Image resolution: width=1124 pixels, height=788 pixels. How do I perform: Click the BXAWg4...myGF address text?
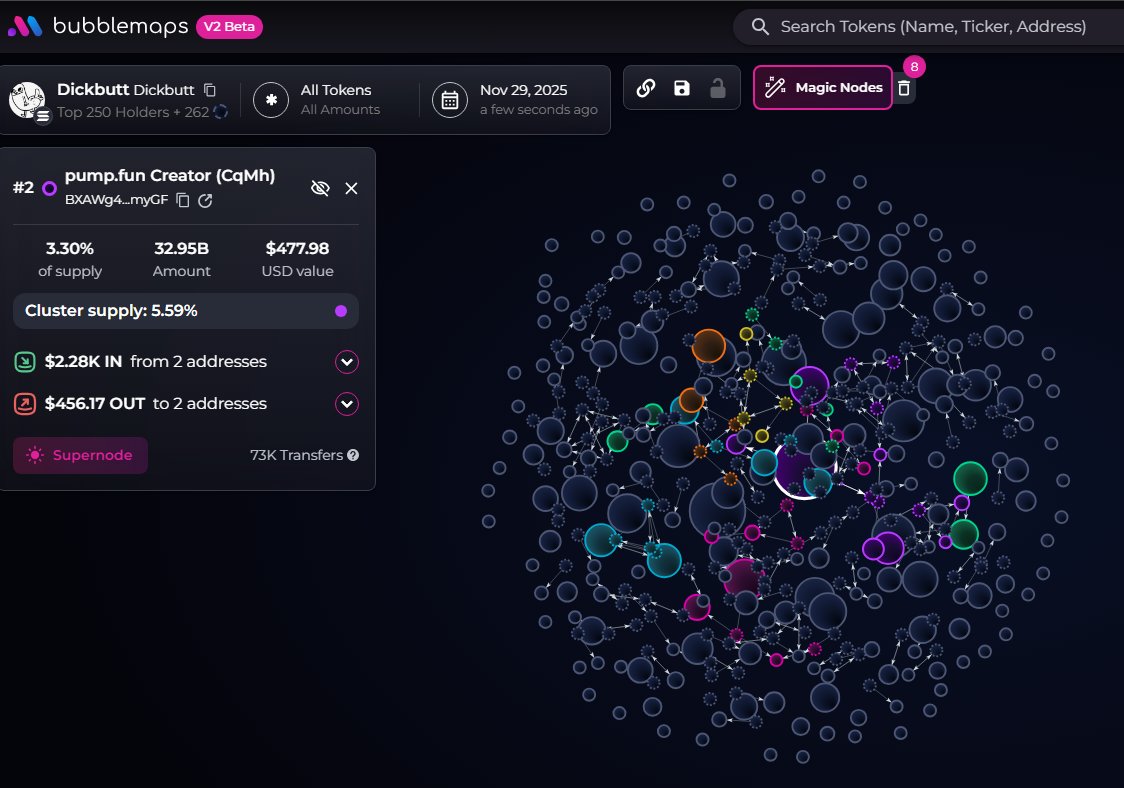point(116,200)
